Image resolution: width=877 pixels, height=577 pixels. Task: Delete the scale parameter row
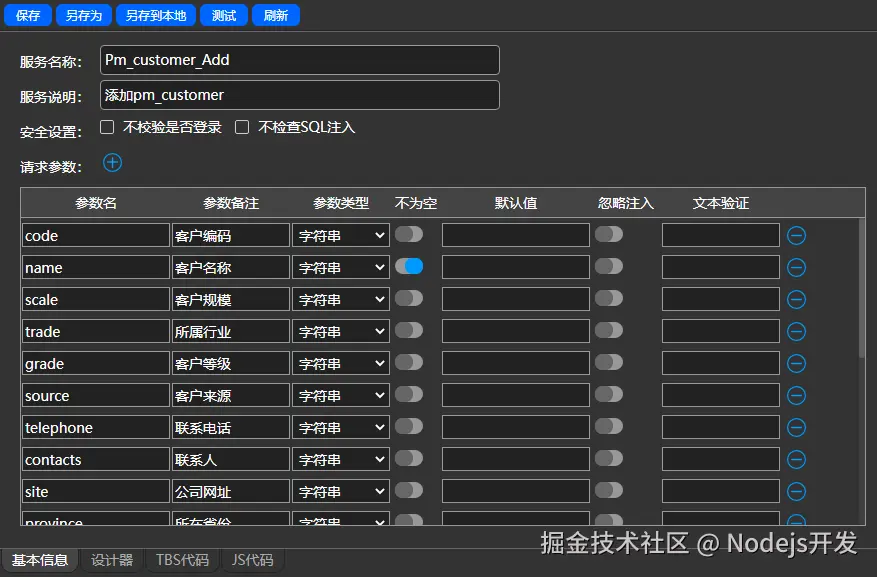point(796,298)
